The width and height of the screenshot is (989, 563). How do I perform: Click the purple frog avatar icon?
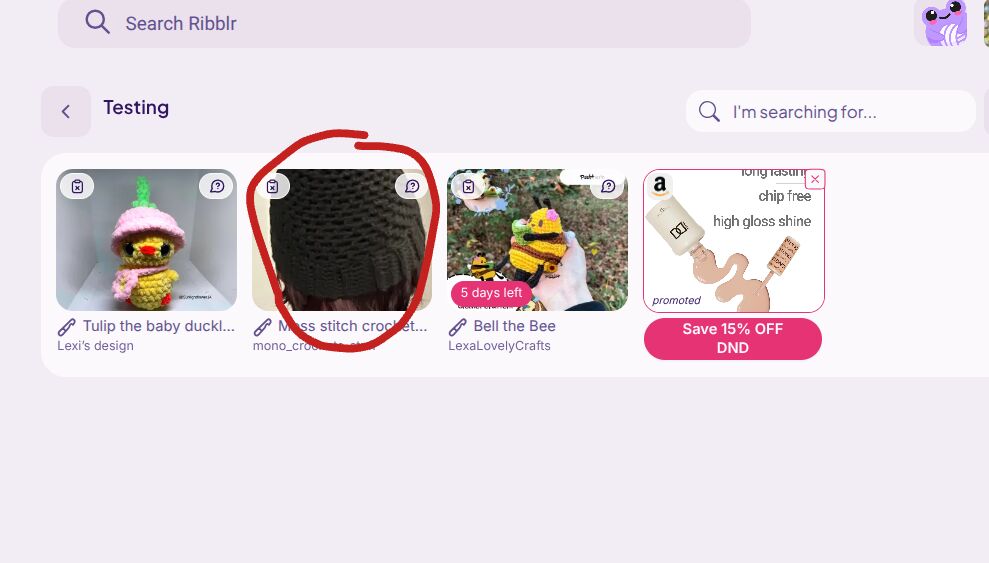click(x=944, y=23)
